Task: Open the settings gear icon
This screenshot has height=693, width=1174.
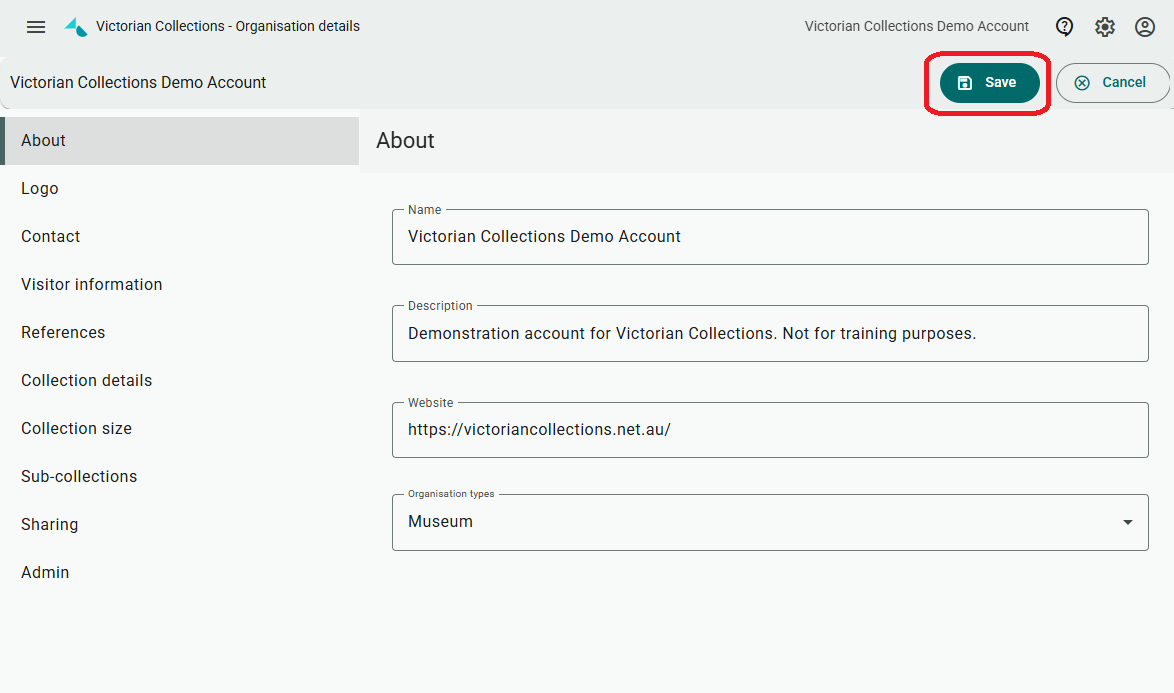Action: [1104, 27]
